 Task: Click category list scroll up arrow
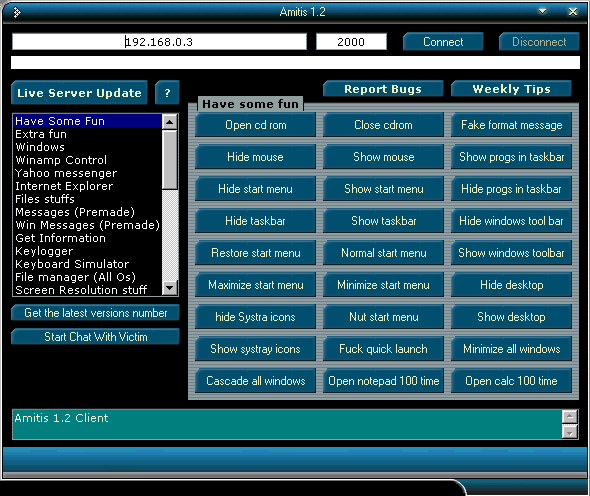click(x=170, y=122)
